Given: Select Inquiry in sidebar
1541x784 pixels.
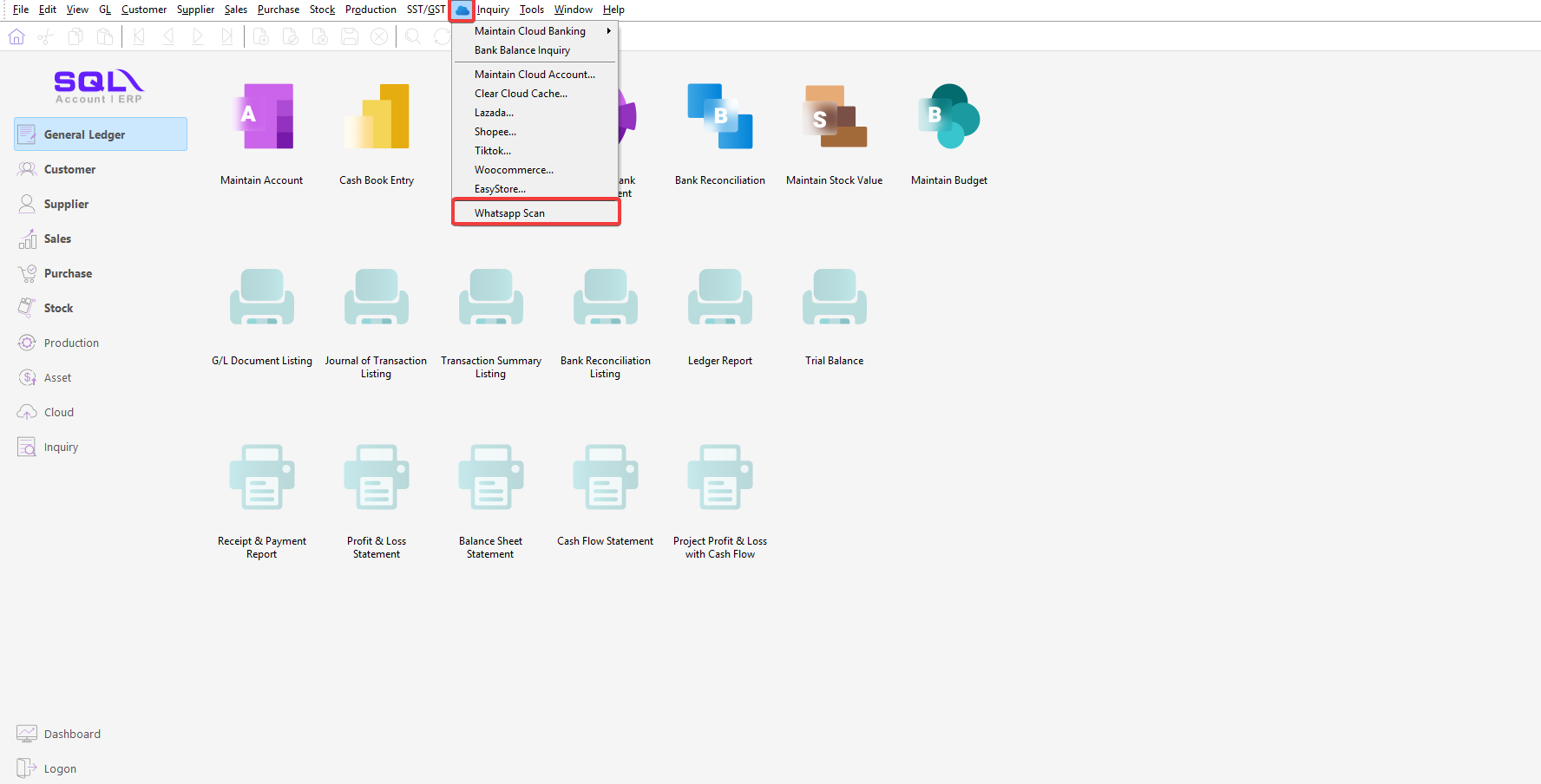Looking at the screenshot, I should (x=101, y=447).
